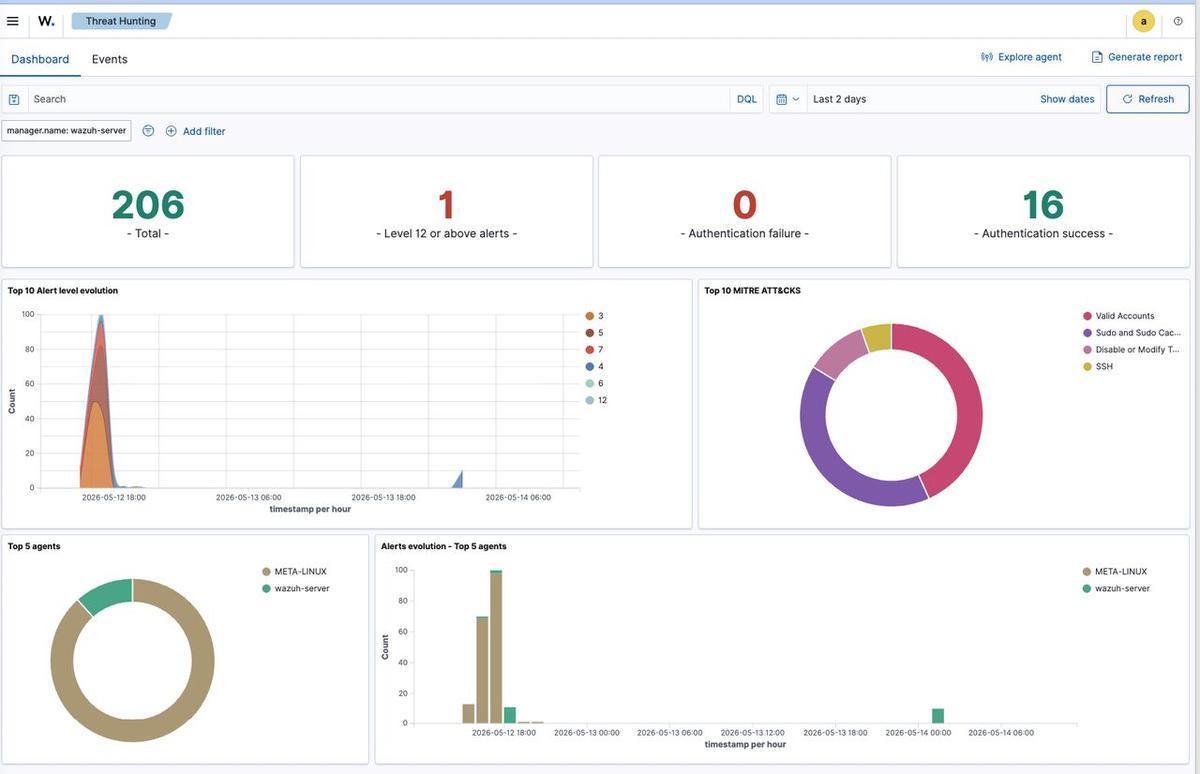Toggle level 3 legend swatch
The image size is (1200, 774).
point(590,316)
